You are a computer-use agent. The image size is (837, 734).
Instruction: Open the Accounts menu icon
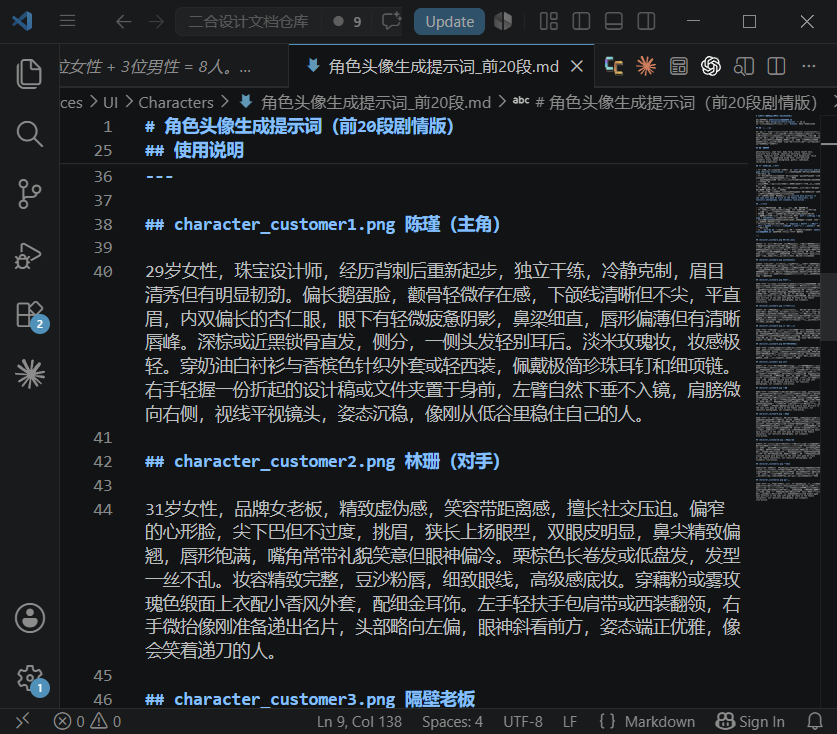coord(29,618)
